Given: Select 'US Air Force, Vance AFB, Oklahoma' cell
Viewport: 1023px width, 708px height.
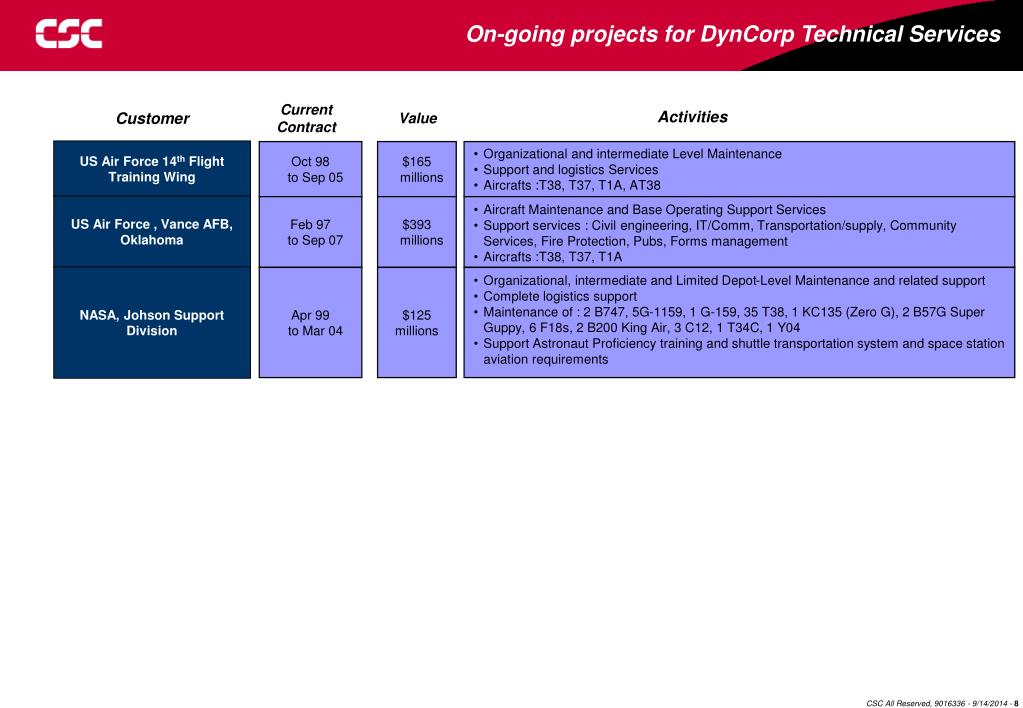Looking at the screenshot, I should pos(152,232).
